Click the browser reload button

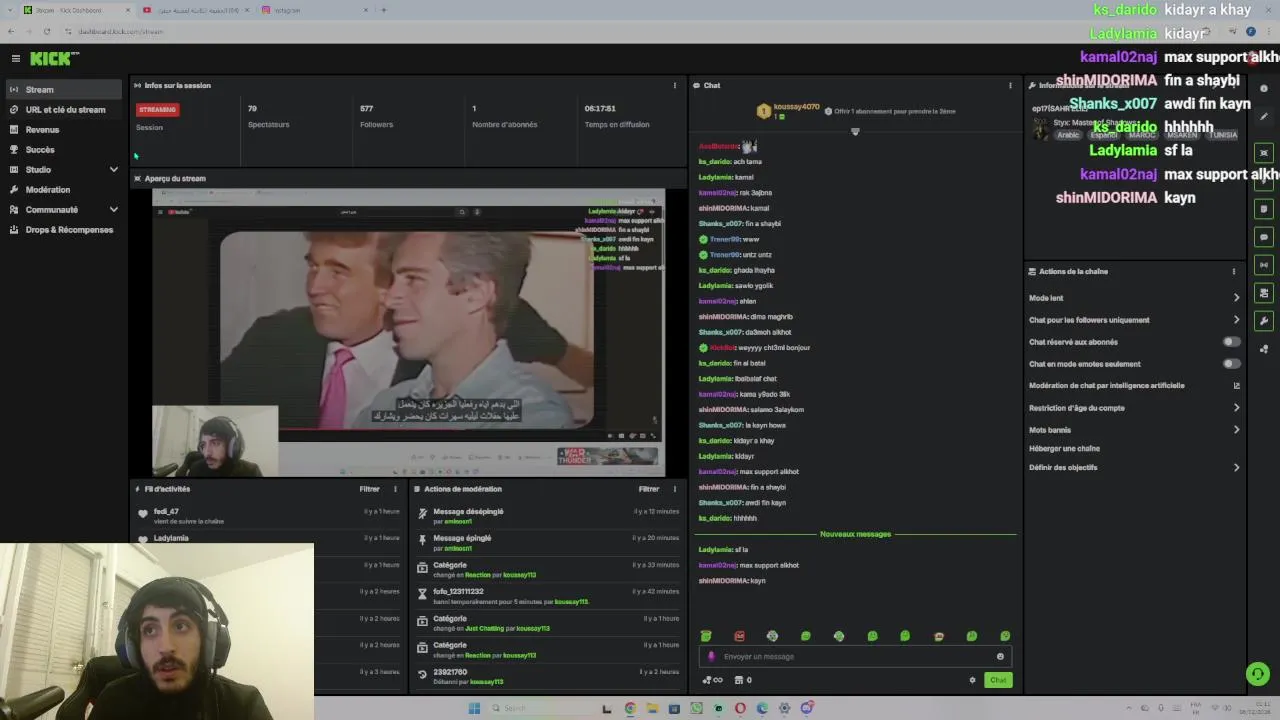coord(46,32)
